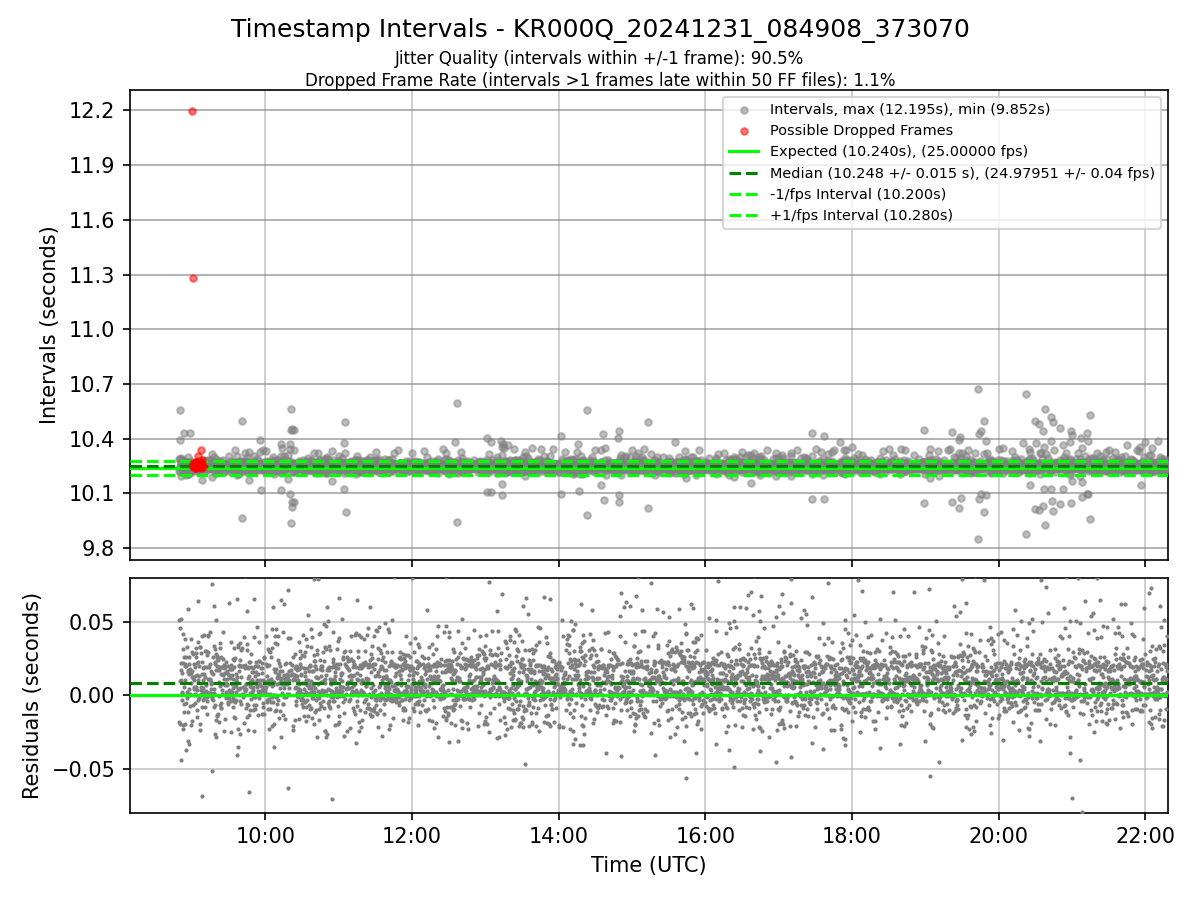This screenshot has width=1200, height=900.
Task: Select legend entry 'Possible Dropped Frames'
Action: point(861,130)
